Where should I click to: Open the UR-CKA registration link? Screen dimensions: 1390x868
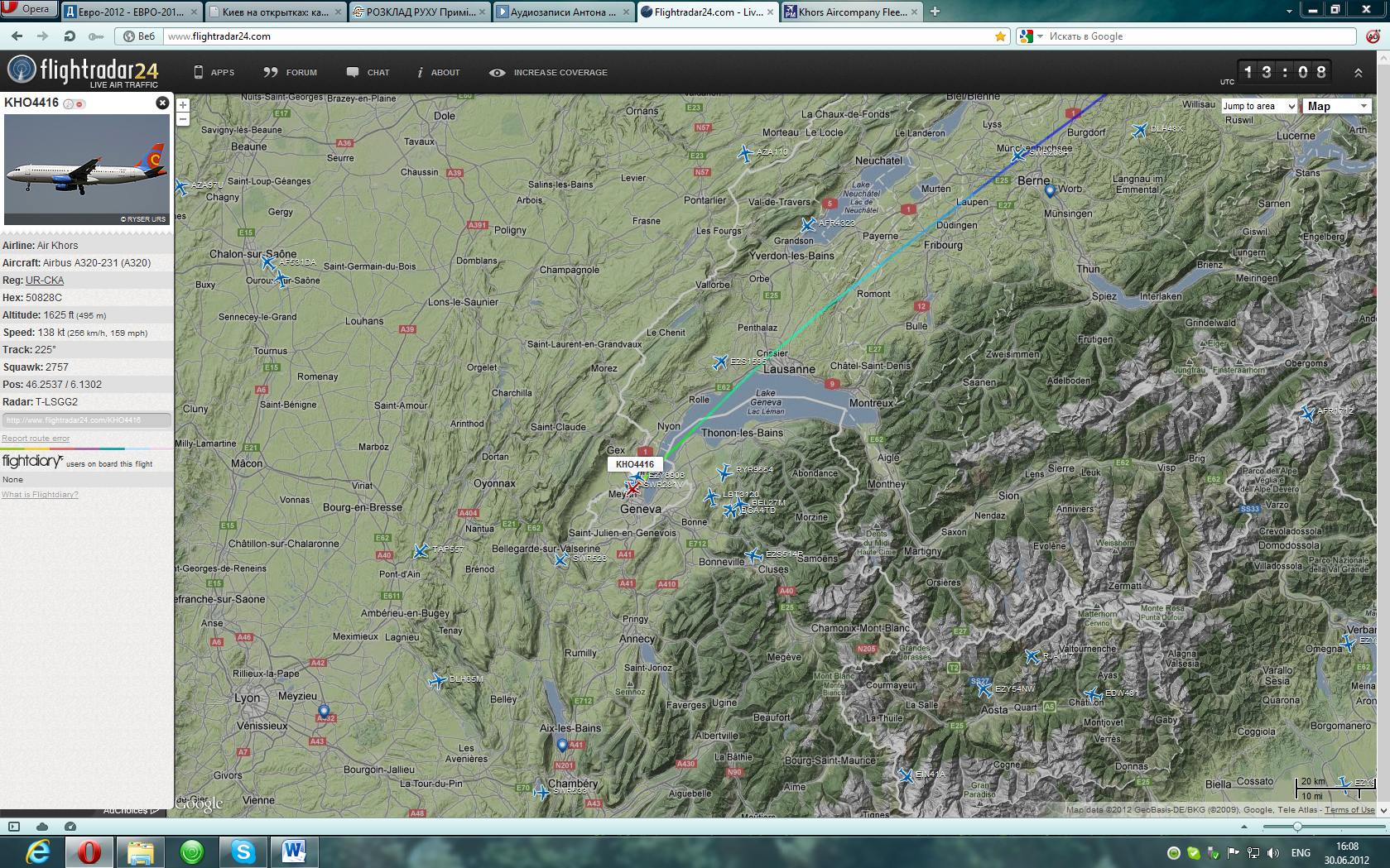[x=45, y=281]
